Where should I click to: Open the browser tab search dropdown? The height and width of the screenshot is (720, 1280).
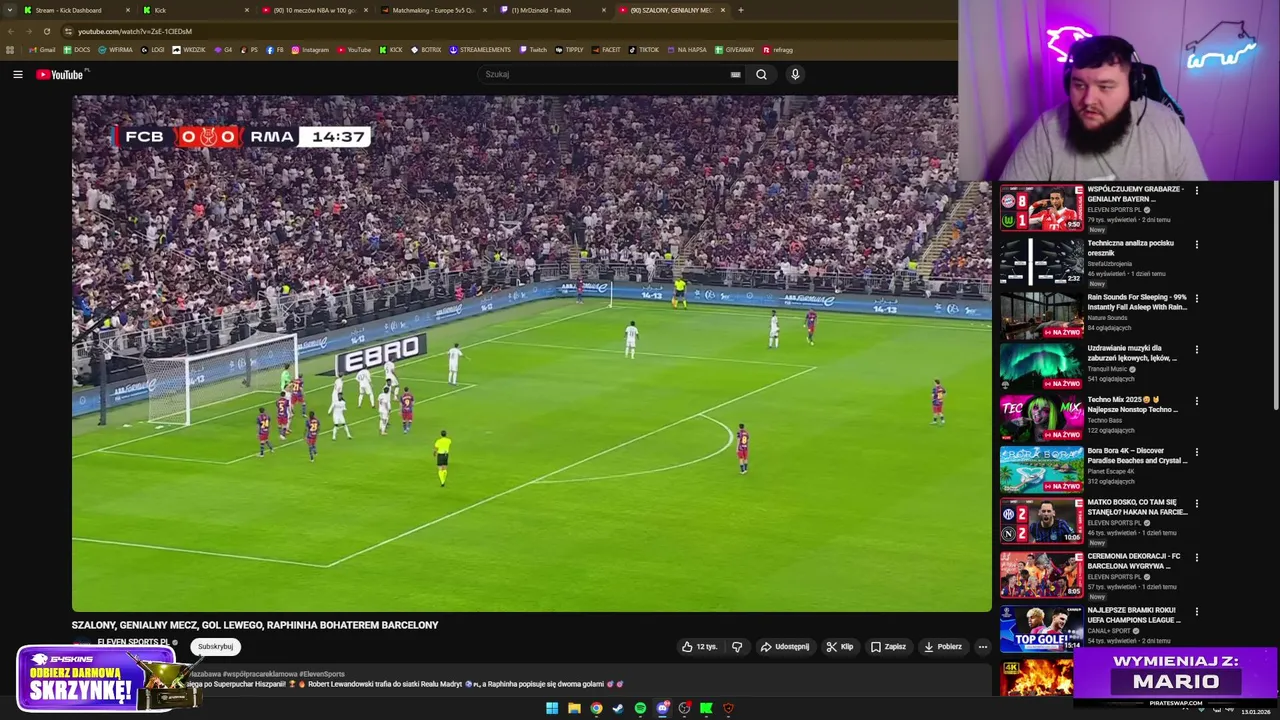point(11,10)
